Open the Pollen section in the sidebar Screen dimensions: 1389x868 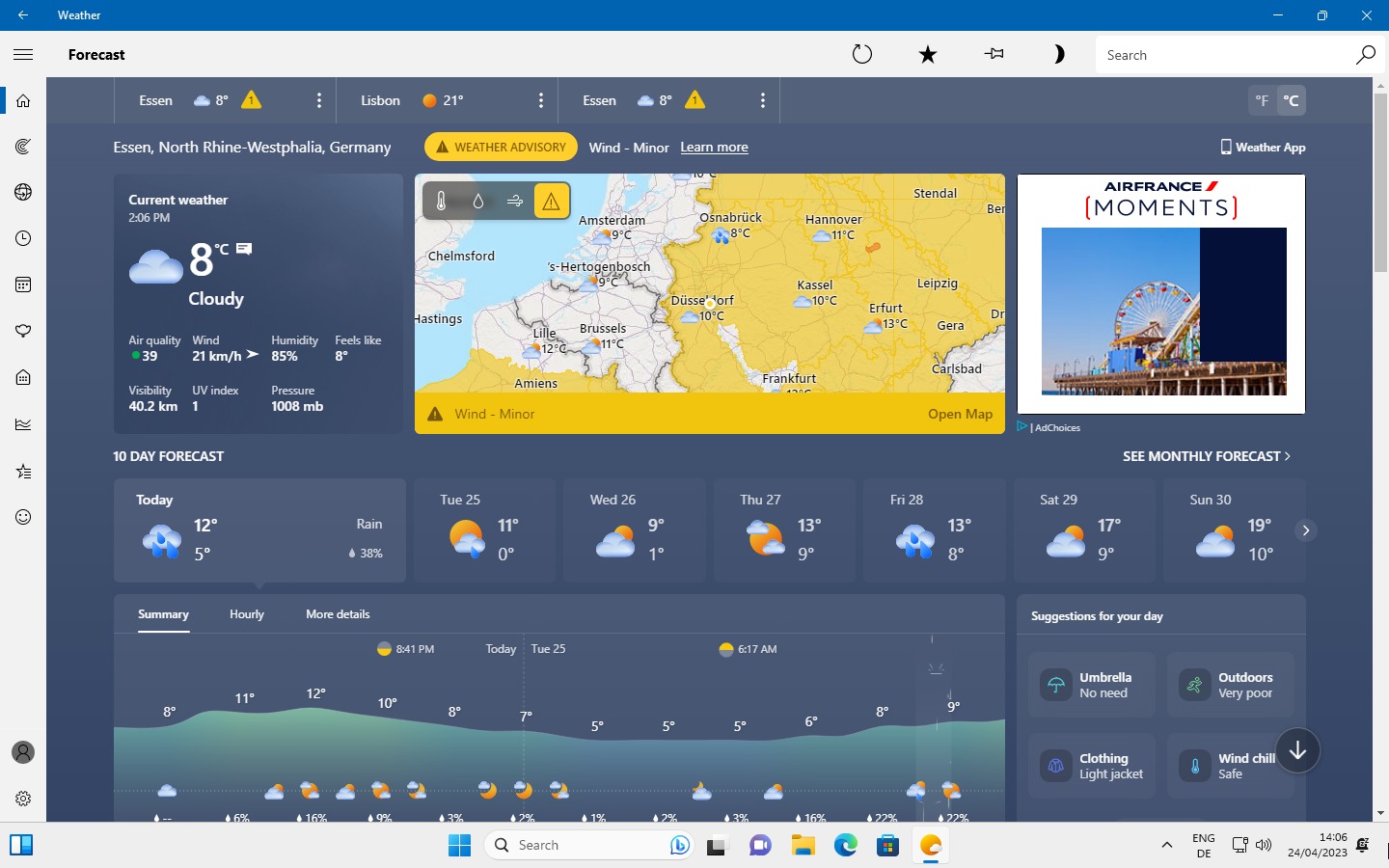point(23,331)
